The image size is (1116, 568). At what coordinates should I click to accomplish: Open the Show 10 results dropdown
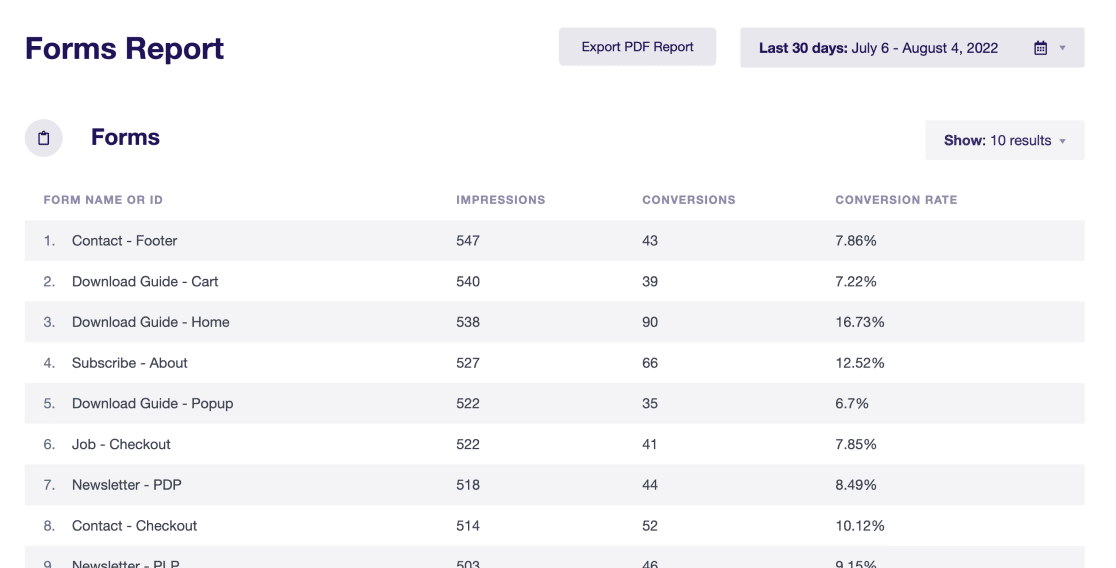(1004, 140)
